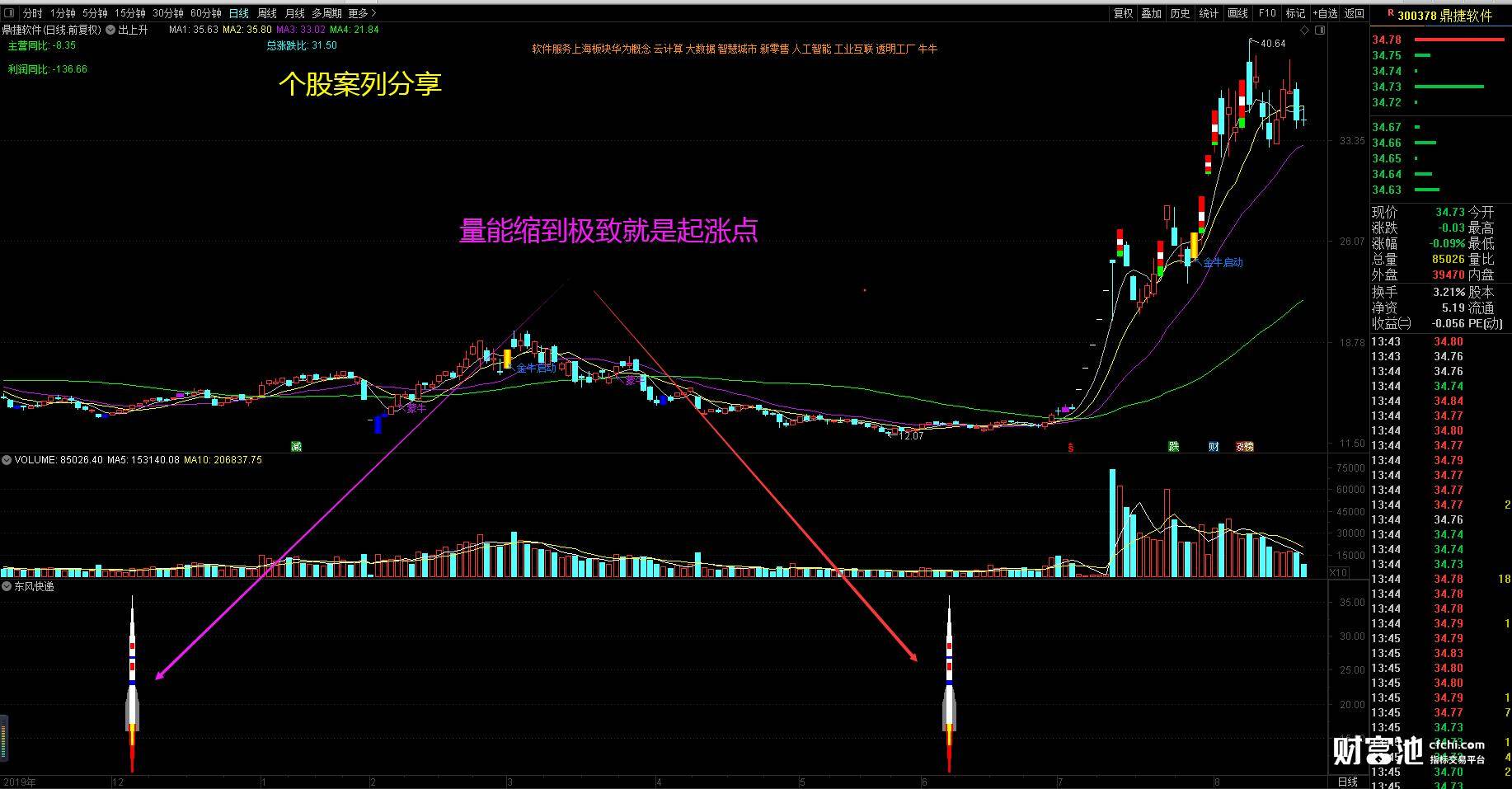The height and width of the screenshot is (789, 1512).
Task: Click the 总涨跌比 31.50 value
Action: point(302,45)
